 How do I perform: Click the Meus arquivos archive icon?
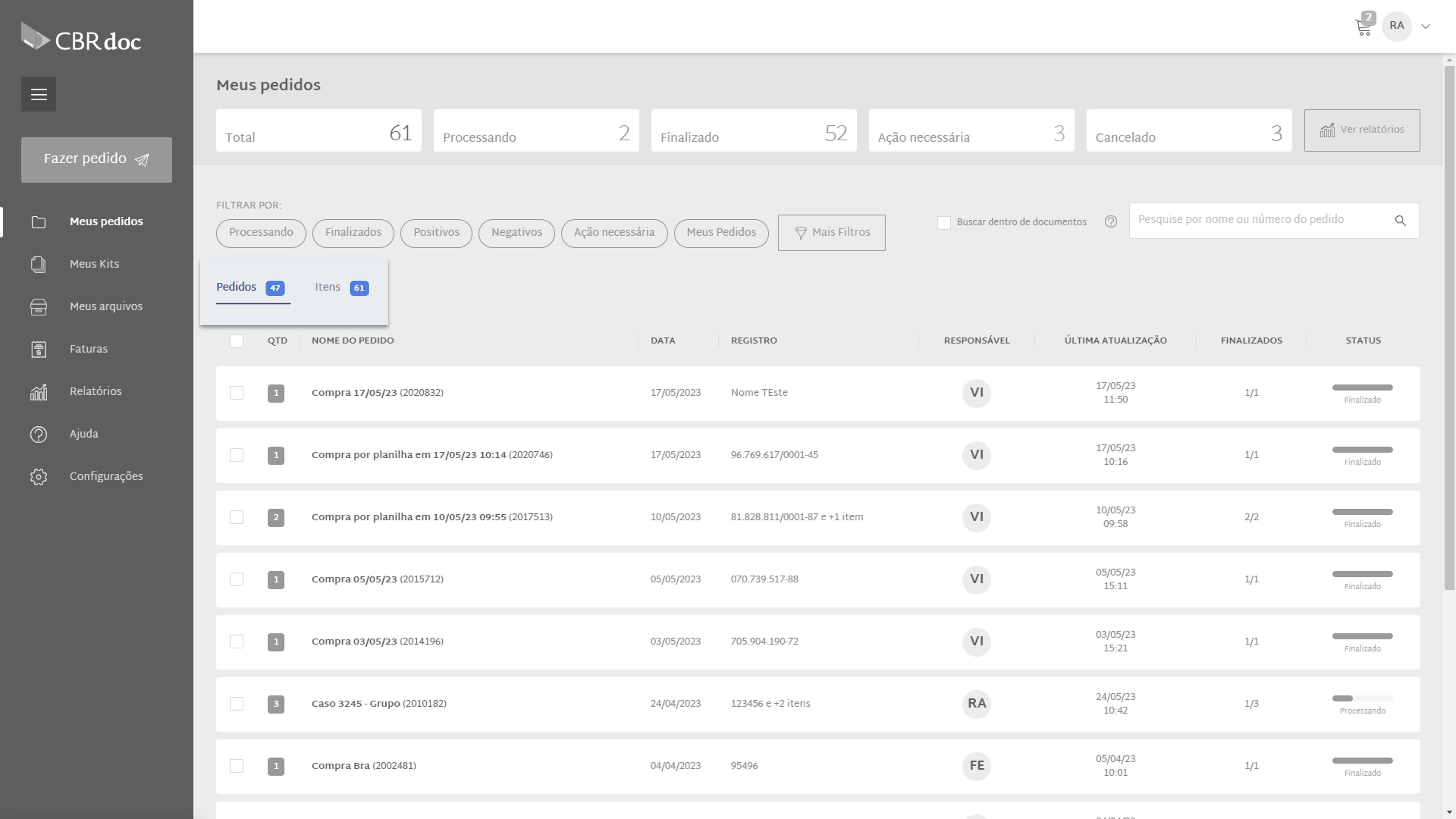coord(38,307)
